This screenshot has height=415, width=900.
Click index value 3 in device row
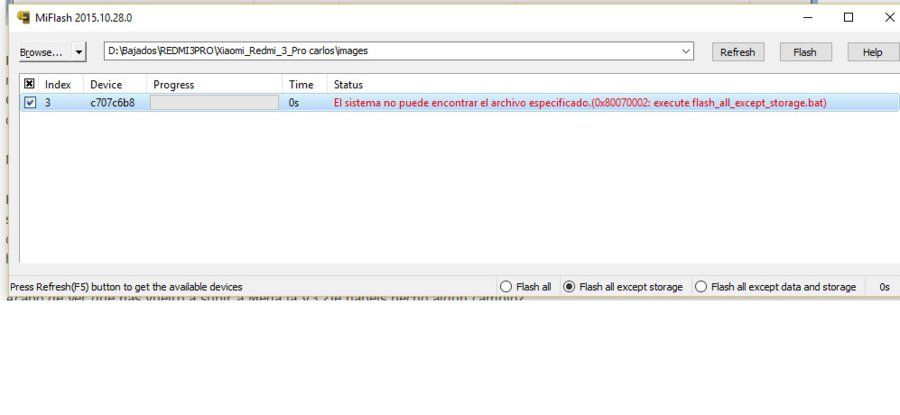(x=48, y=103)
